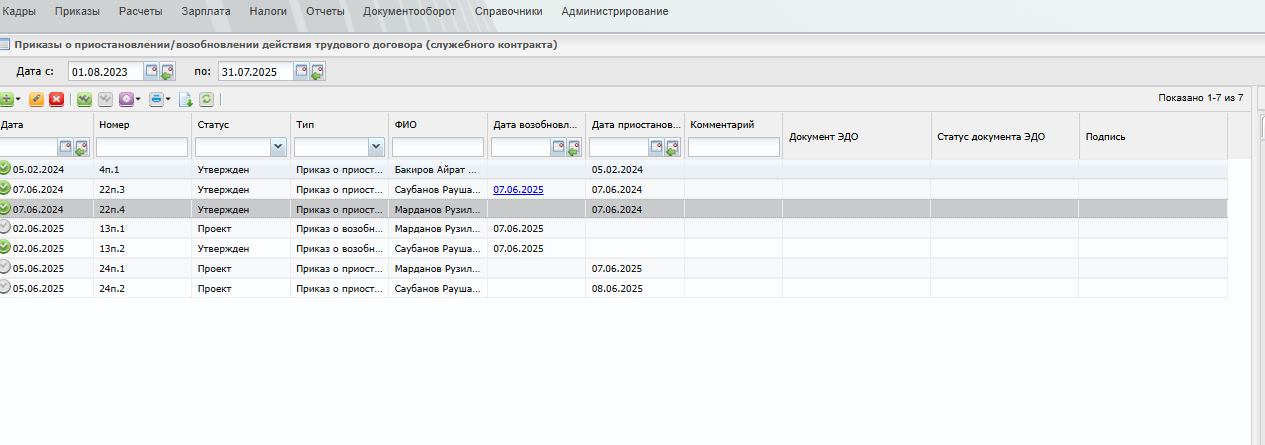1265x445 pixels.
Task: Click 'Показано 1-7 из 7' counter text
Action: 1200,98
